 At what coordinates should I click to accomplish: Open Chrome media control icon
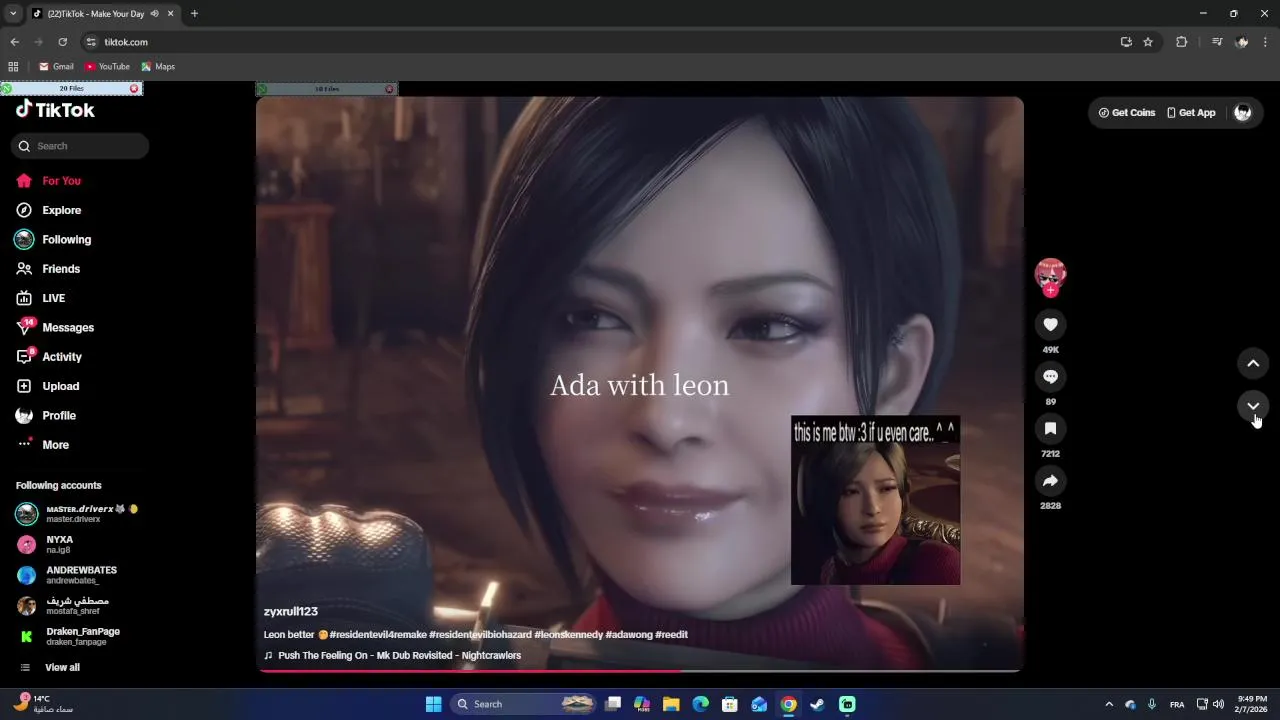1217,42
